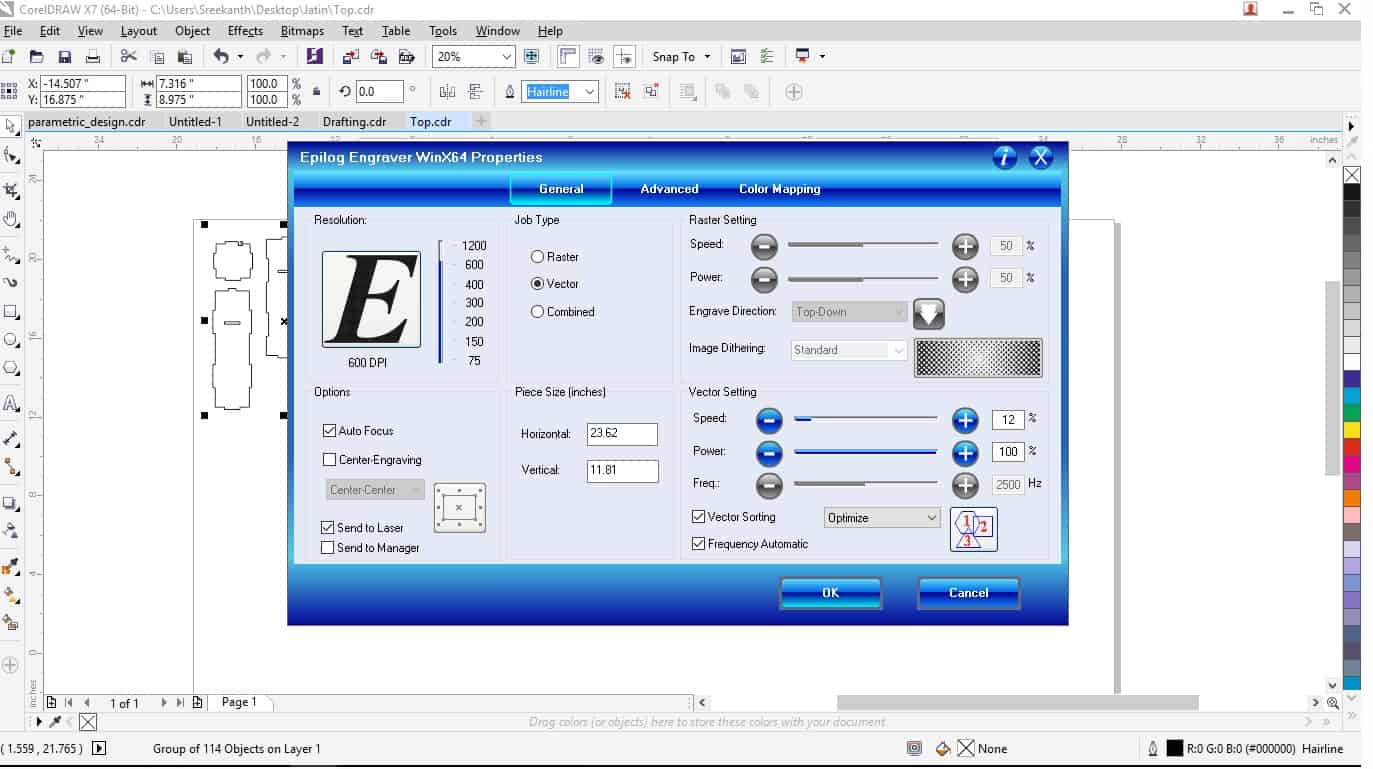This screenshot has width=1373, height=769.
Task: Click the OK button
Action: tap(830, 593)
